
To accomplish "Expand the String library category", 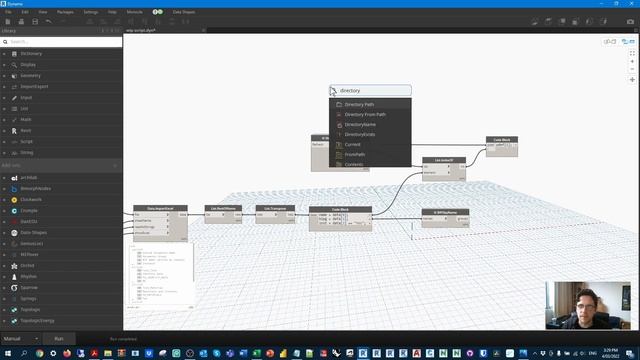I will pyautogui.click(x=4, y=153).
